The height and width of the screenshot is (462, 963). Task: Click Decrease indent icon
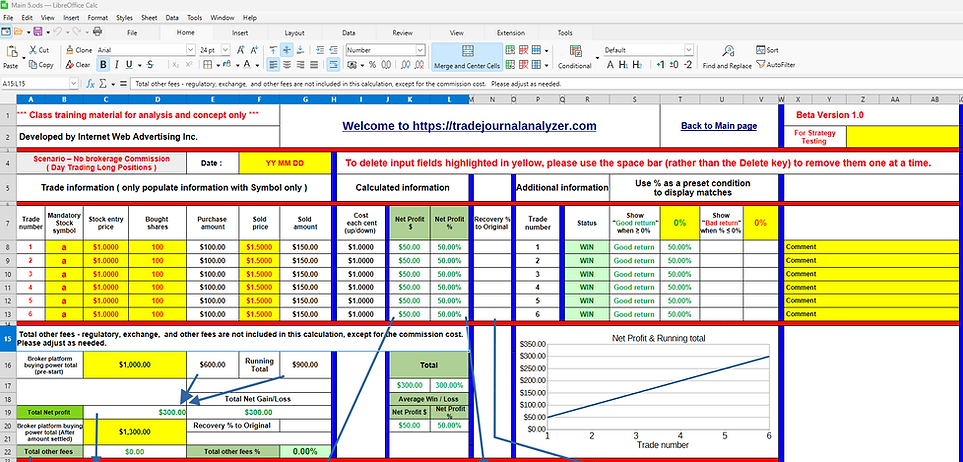coord(333,50)
